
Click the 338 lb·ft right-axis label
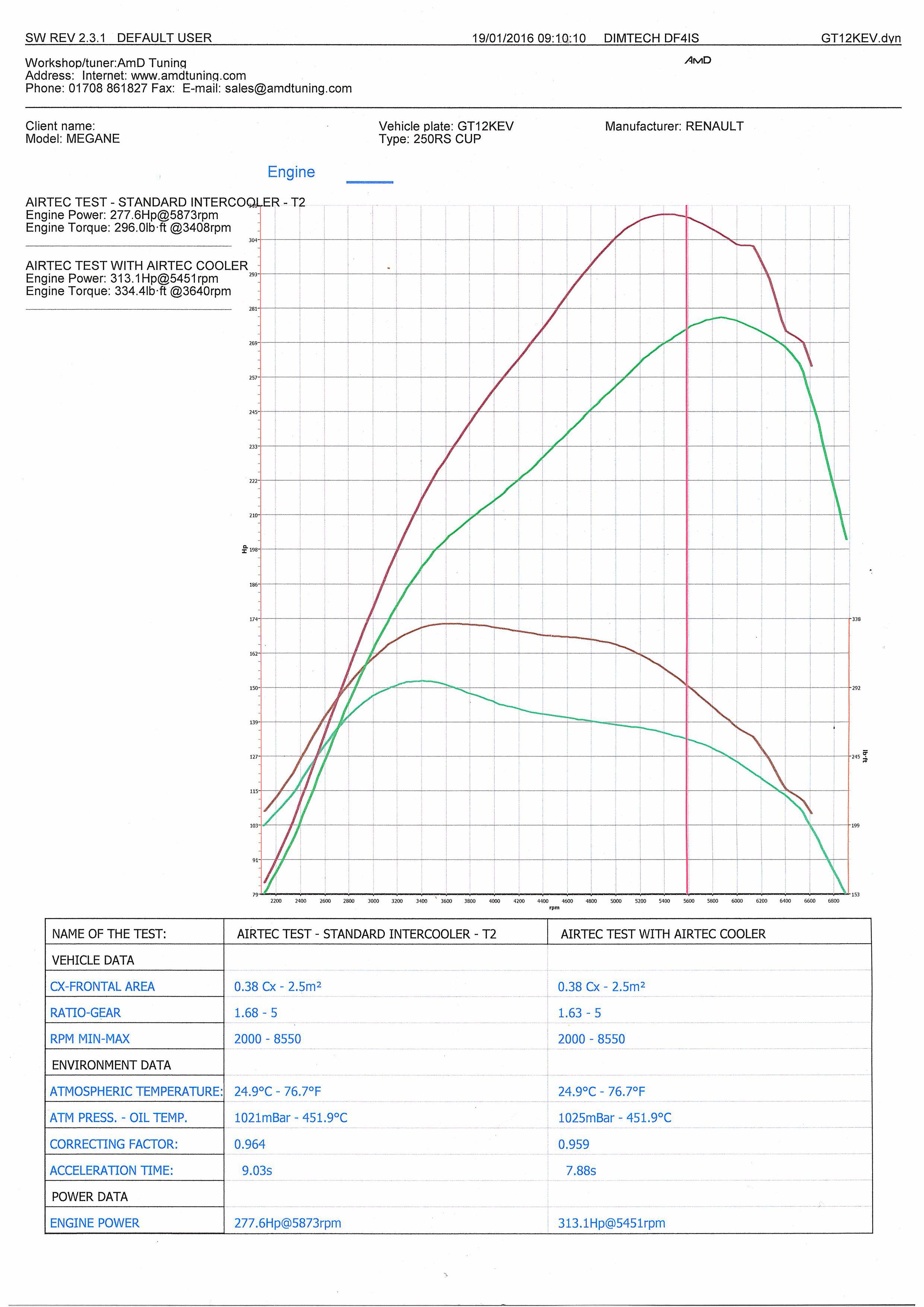(856, 619)
